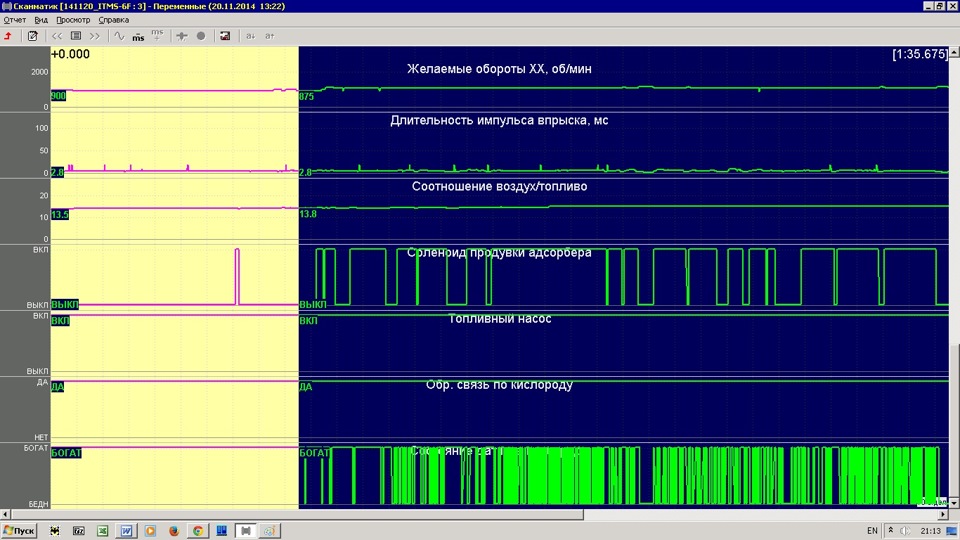Click the tray speaker volume icon
The width and height of the screenshot is (960, 540).
905,531
